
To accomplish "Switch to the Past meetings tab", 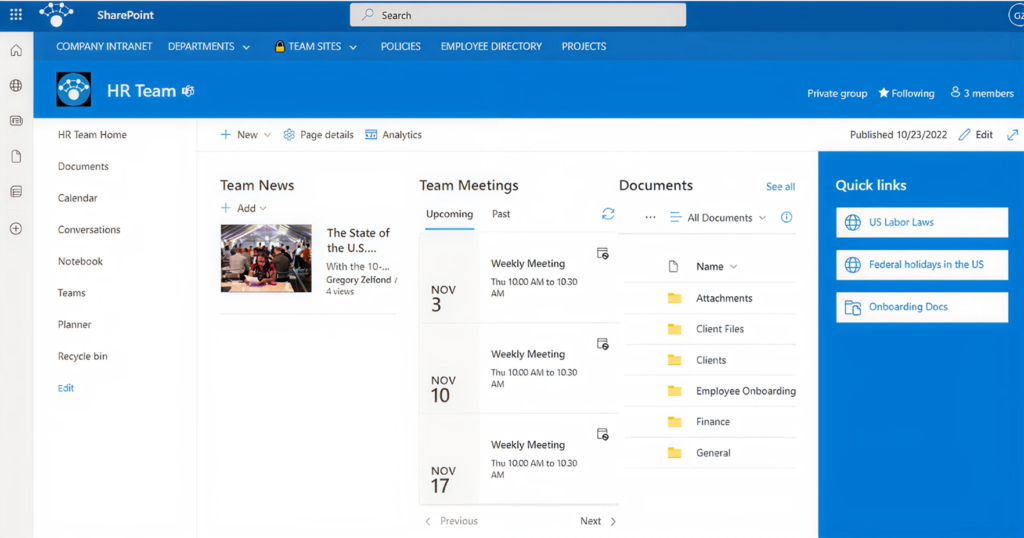I will [501, 214].
